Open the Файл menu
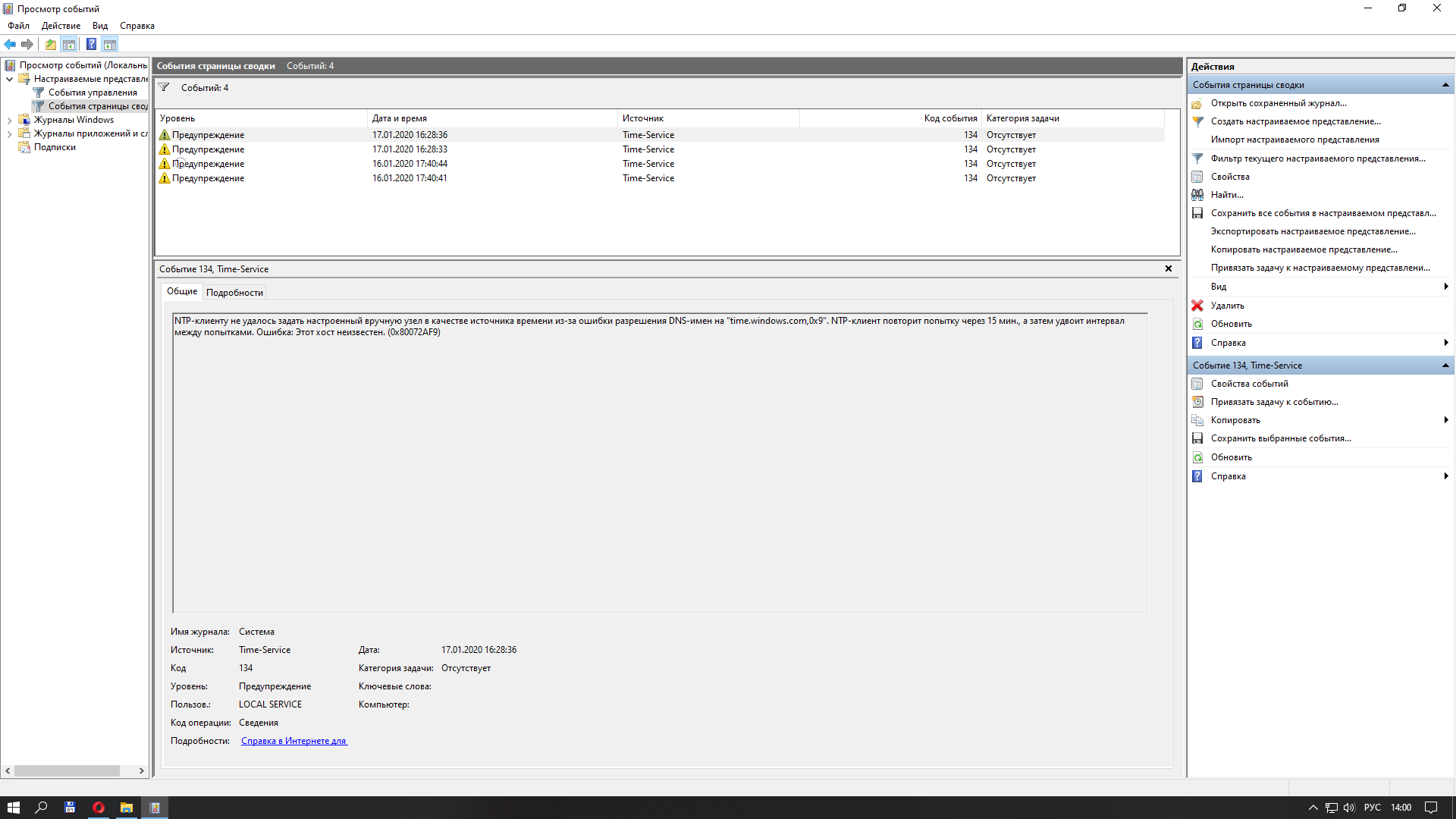 pyautogui.click(x=19, y=26)
